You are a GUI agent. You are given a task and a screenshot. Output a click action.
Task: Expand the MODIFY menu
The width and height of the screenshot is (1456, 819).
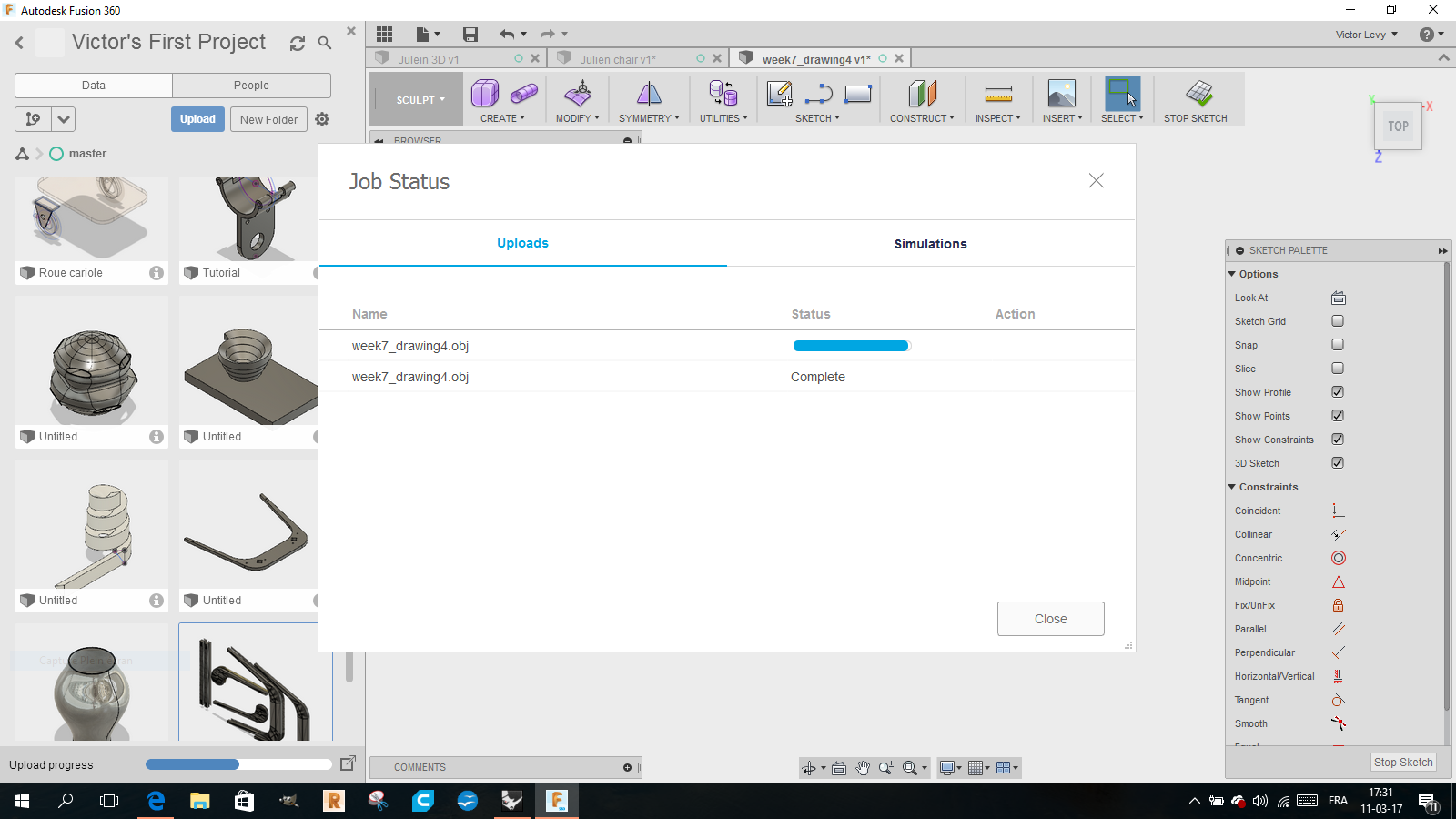578,118
